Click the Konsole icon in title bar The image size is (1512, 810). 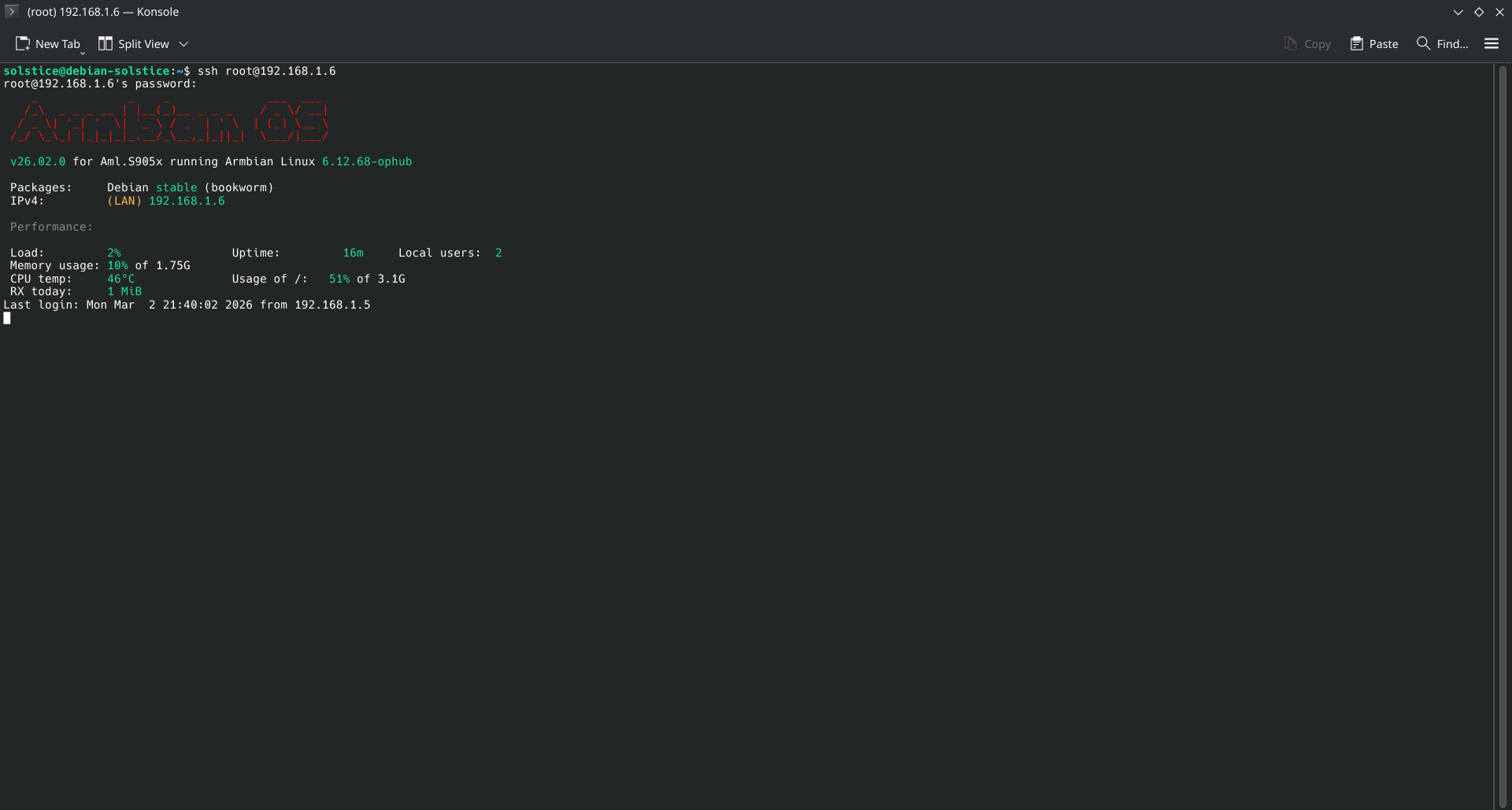pos(11,12)
